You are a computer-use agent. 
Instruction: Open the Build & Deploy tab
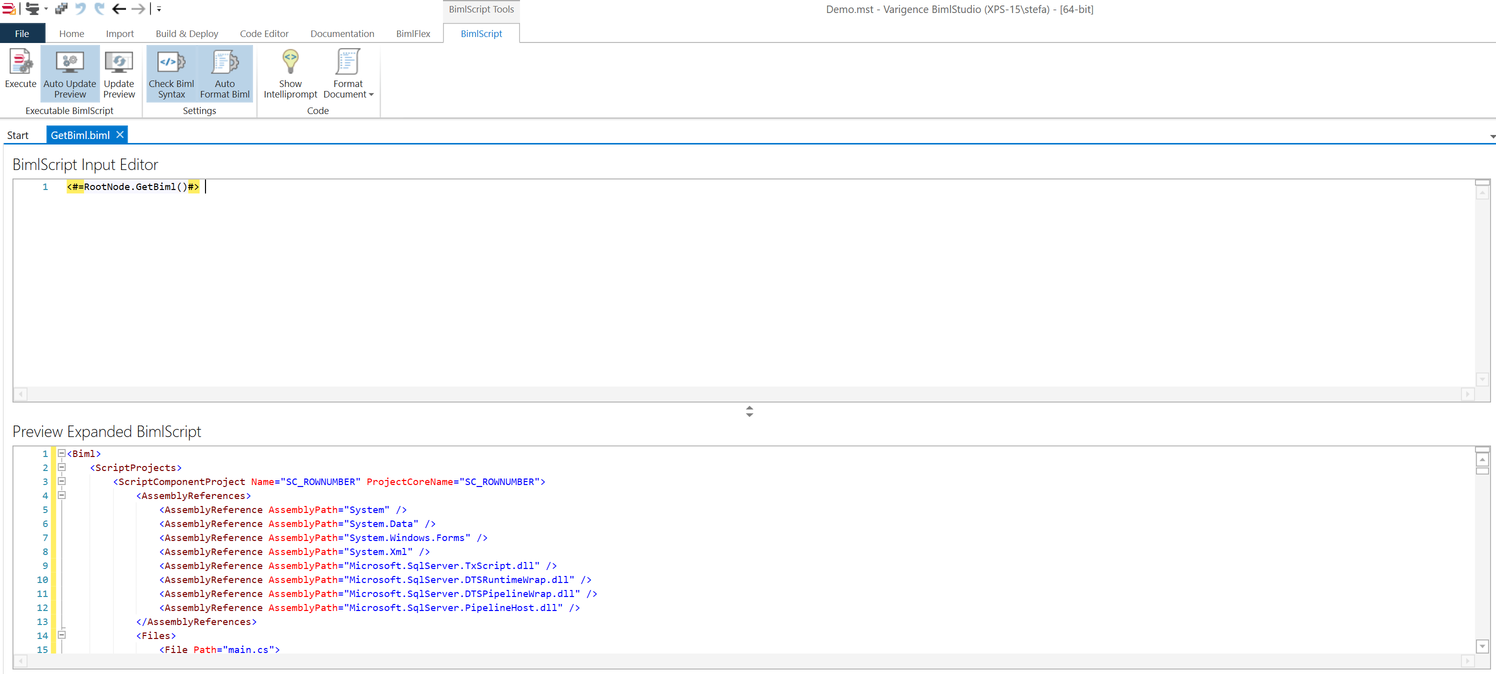[x=187, y=33]
